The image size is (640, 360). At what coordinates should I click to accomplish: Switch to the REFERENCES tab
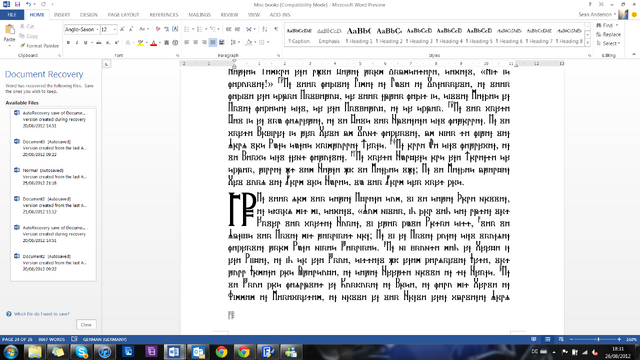click(x=164, y=15)
